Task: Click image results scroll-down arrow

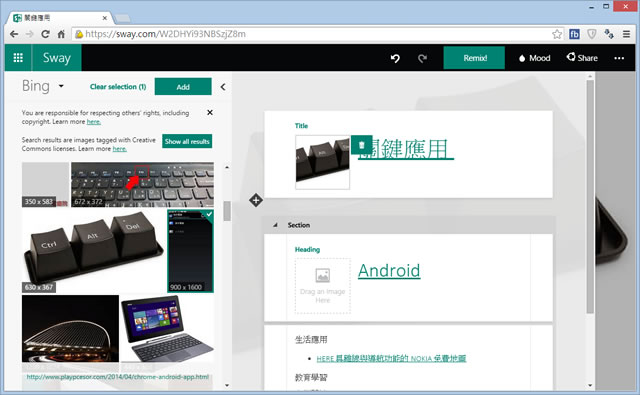Action: pos(227,385)
